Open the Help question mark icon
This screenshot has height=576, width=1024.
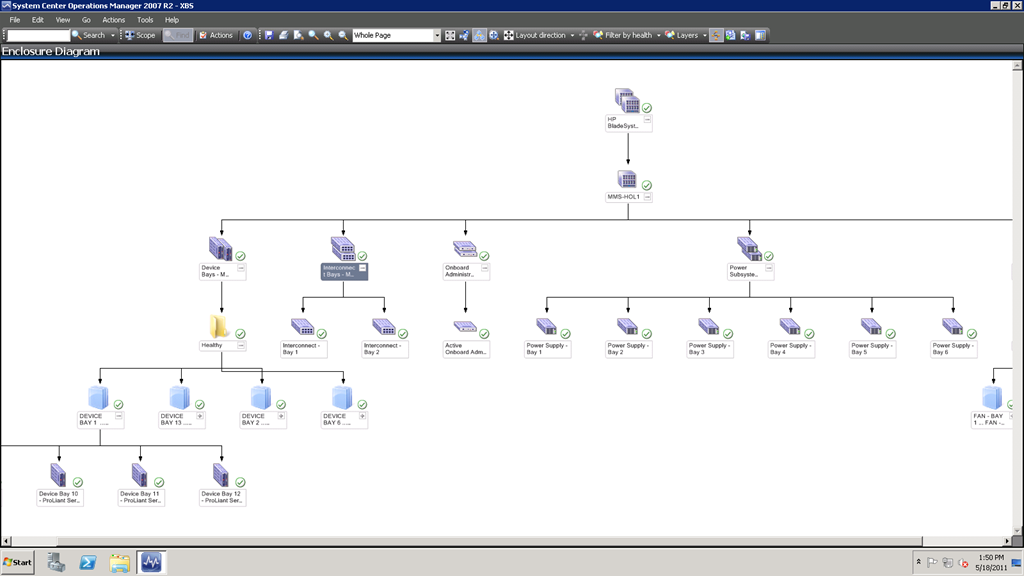(247, 35)
